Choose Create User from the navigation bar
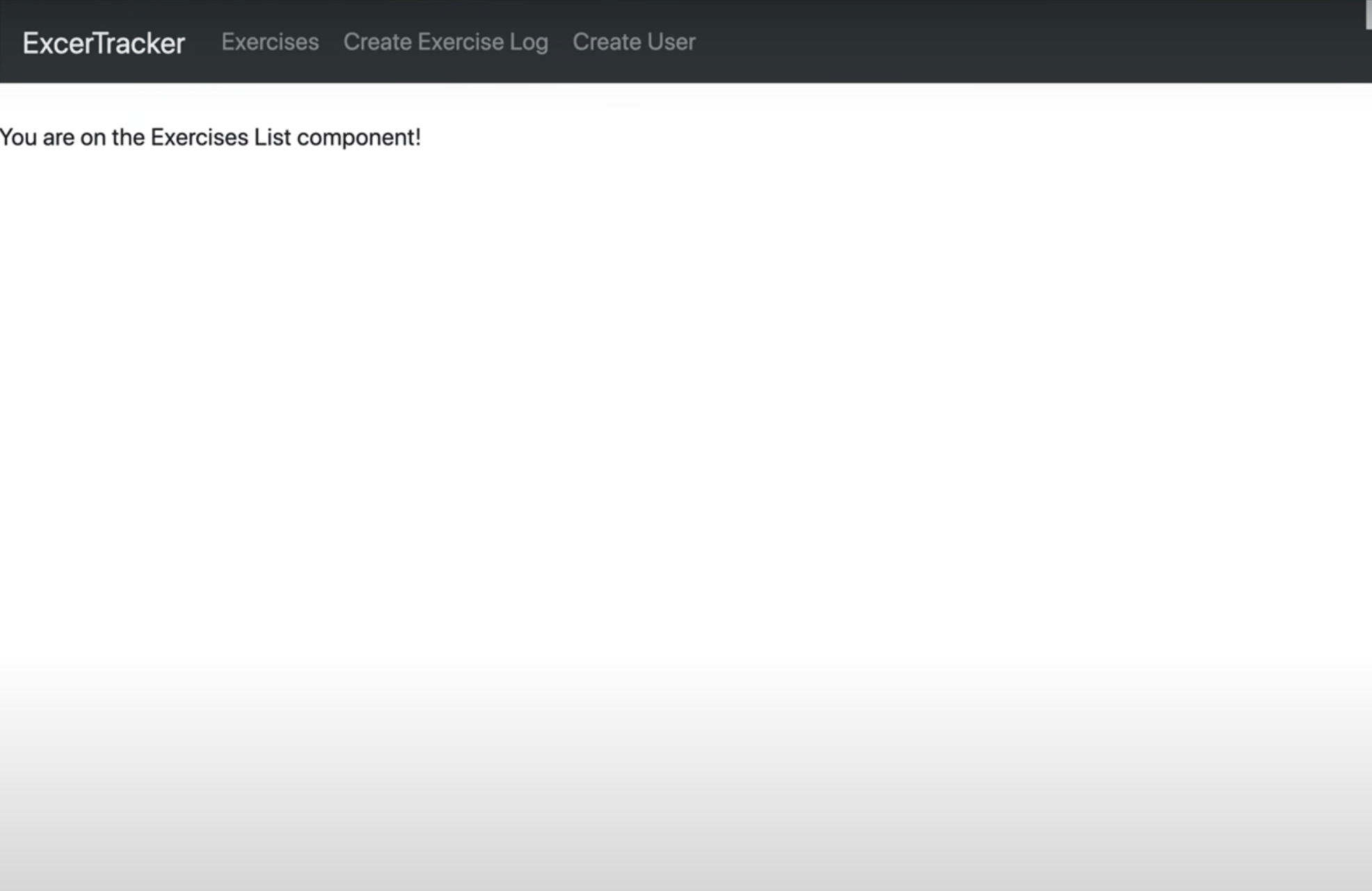The height and width of the screenshot is (891, 1372). pos(634,42)
